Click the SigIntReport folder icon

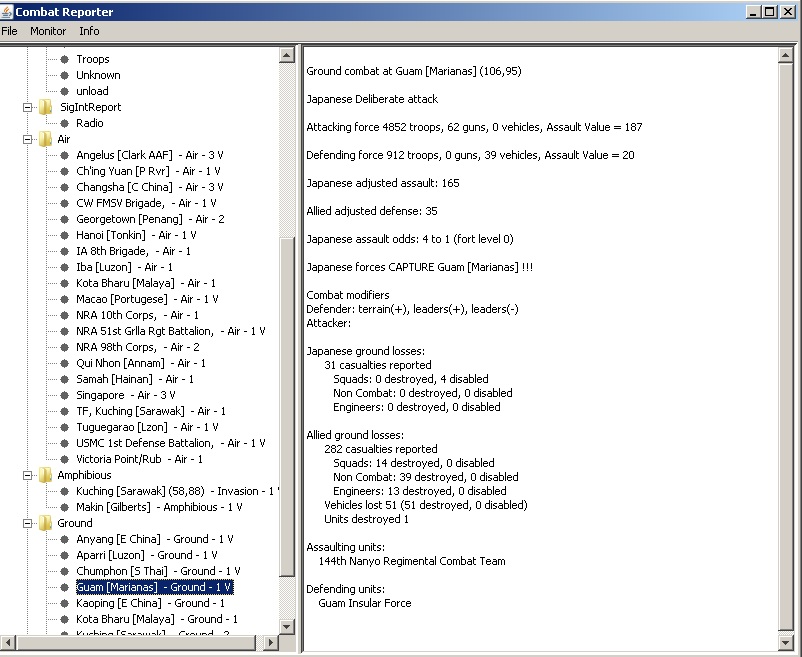click(x=46, y=107)
